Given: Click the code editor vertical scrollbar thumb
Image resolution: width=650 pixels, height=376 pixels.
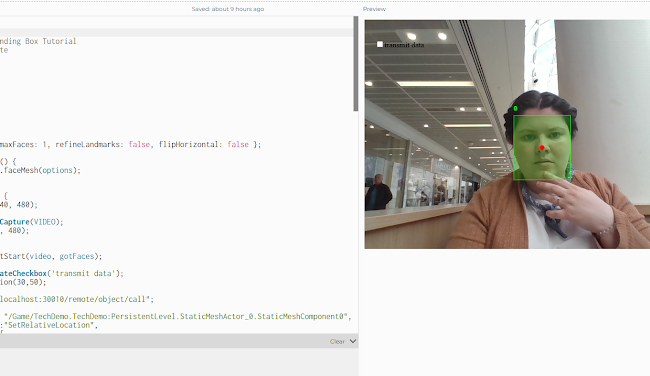Looking at the screenshot, I should click(x=356, y=63).
